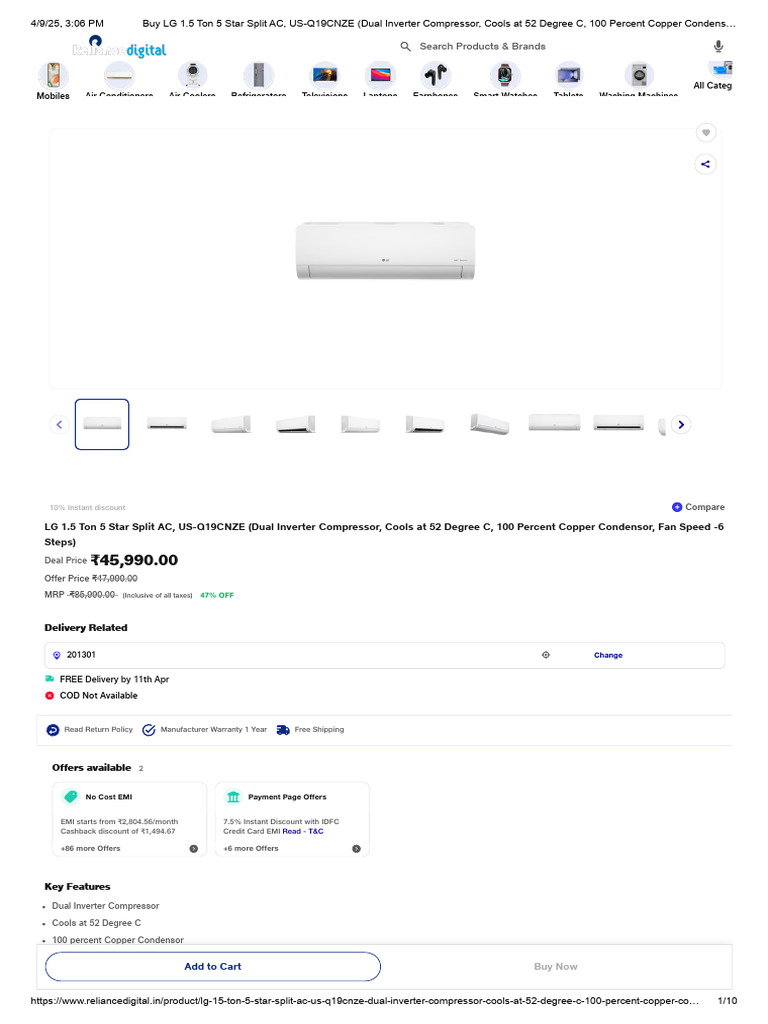Viewport: 768px width, 1024px height.
Task: Open the Washing Machines category icon
Action: (x=639, y=76)
